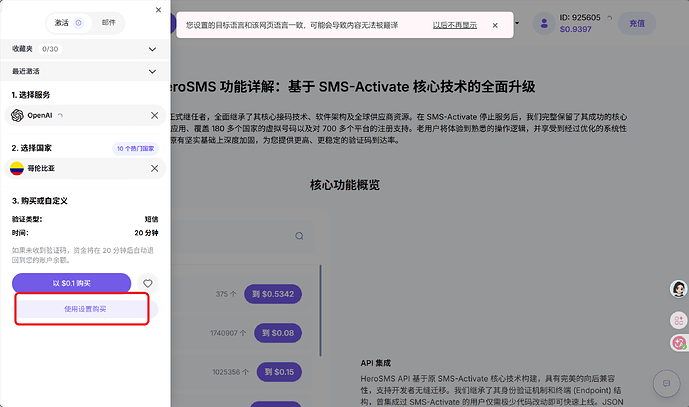Click the 哥伦比亚 country selection field
Image resolution: width=689 pixels, height=407 pixels.
point(85,168)
